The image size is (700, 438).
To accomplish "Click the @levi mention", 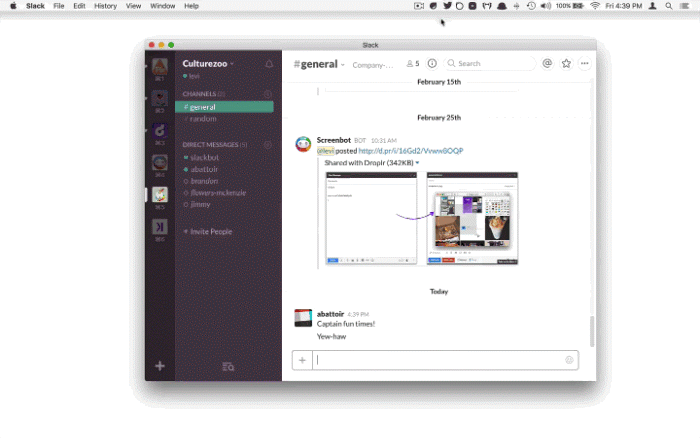I will coord(325,151).
